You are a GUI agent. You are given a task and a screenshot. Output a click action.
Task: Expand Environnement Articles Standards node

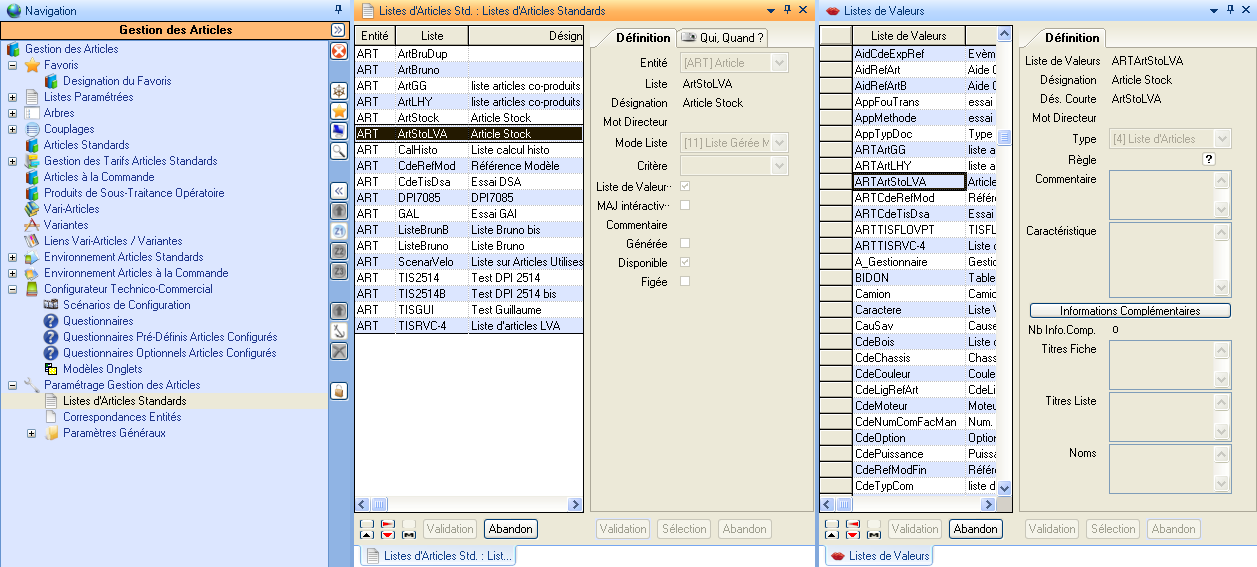(x=12, y=257)
